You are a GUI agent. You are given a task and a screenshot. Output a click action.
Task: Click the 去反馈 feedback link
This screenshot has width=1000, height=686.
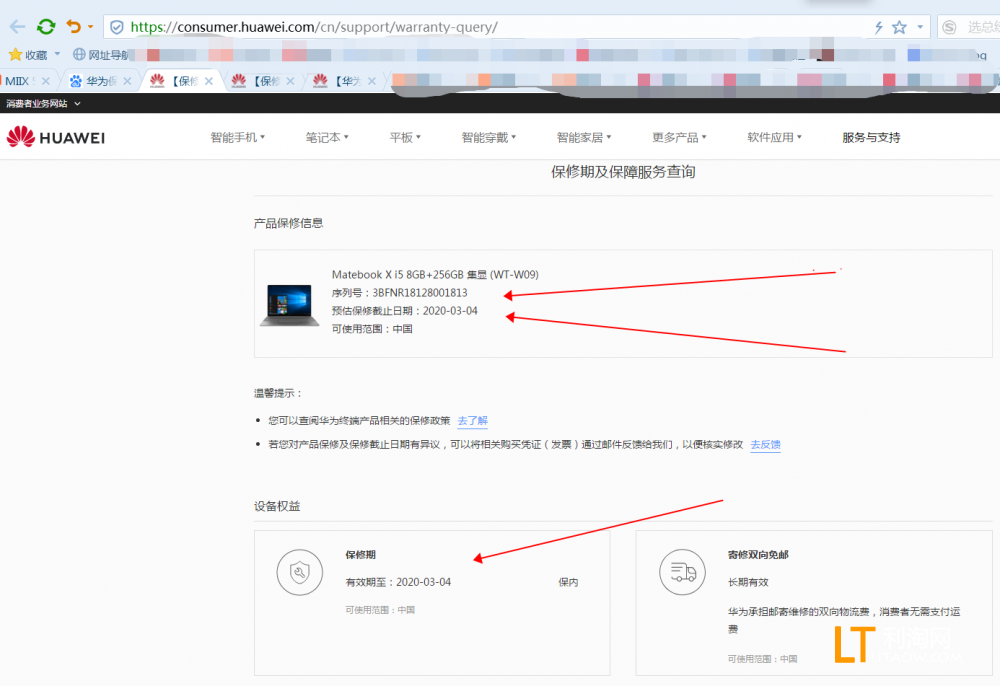click(x=765, y=444)
